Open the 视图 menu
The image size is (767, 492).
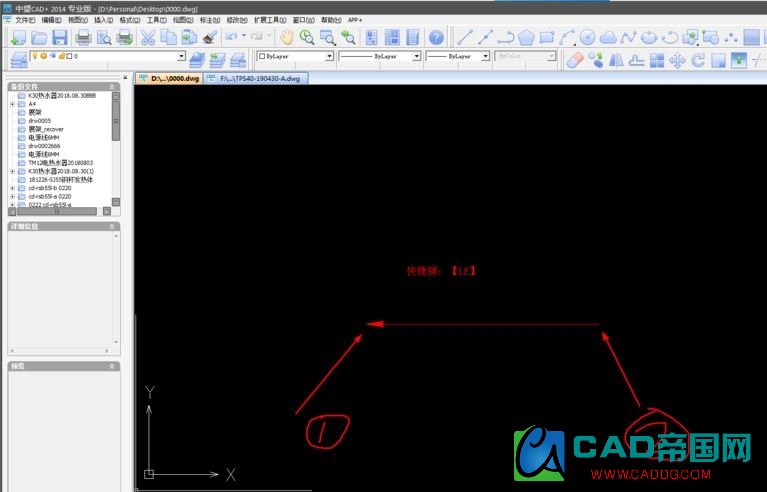[78, 20]
